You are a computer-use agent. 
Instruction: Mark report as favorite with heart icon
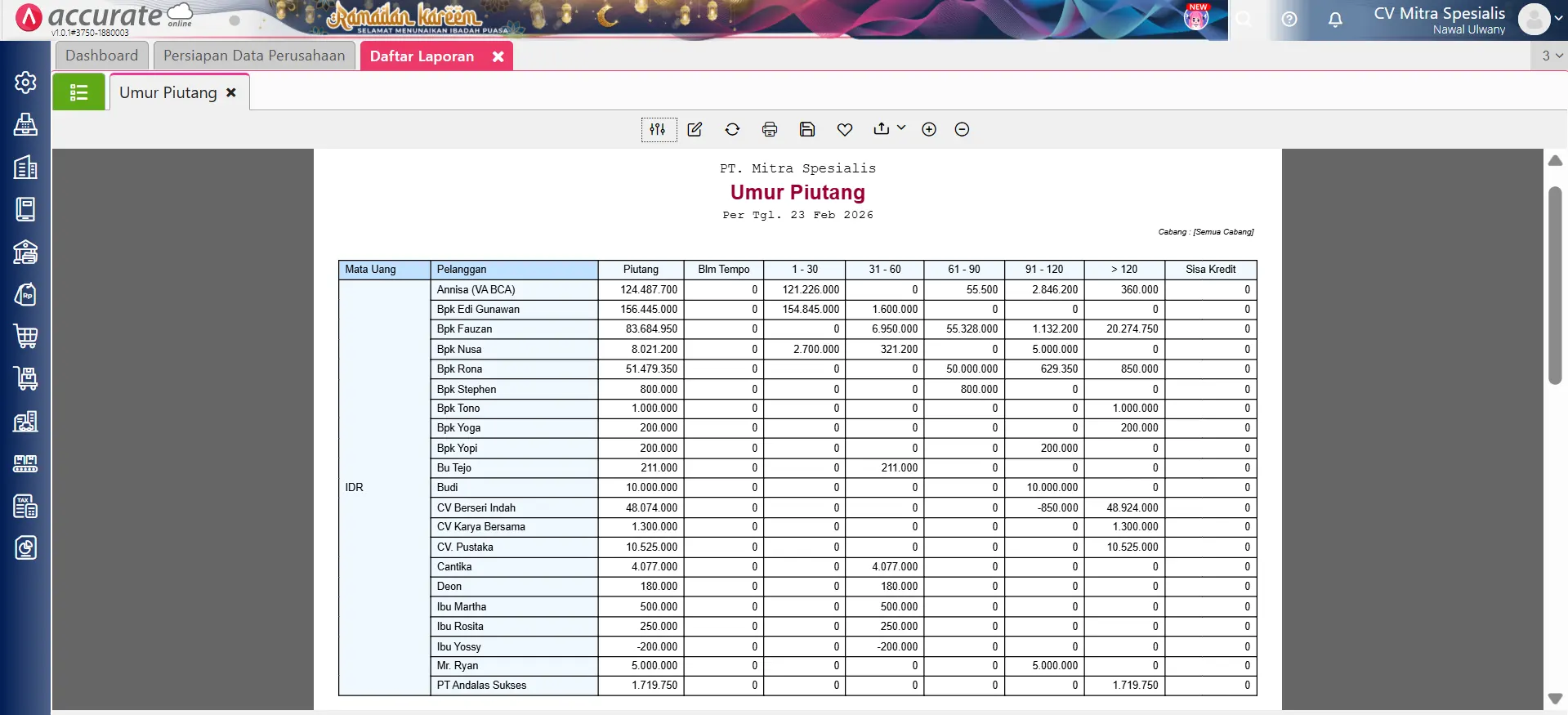click(x=845, y=129)
